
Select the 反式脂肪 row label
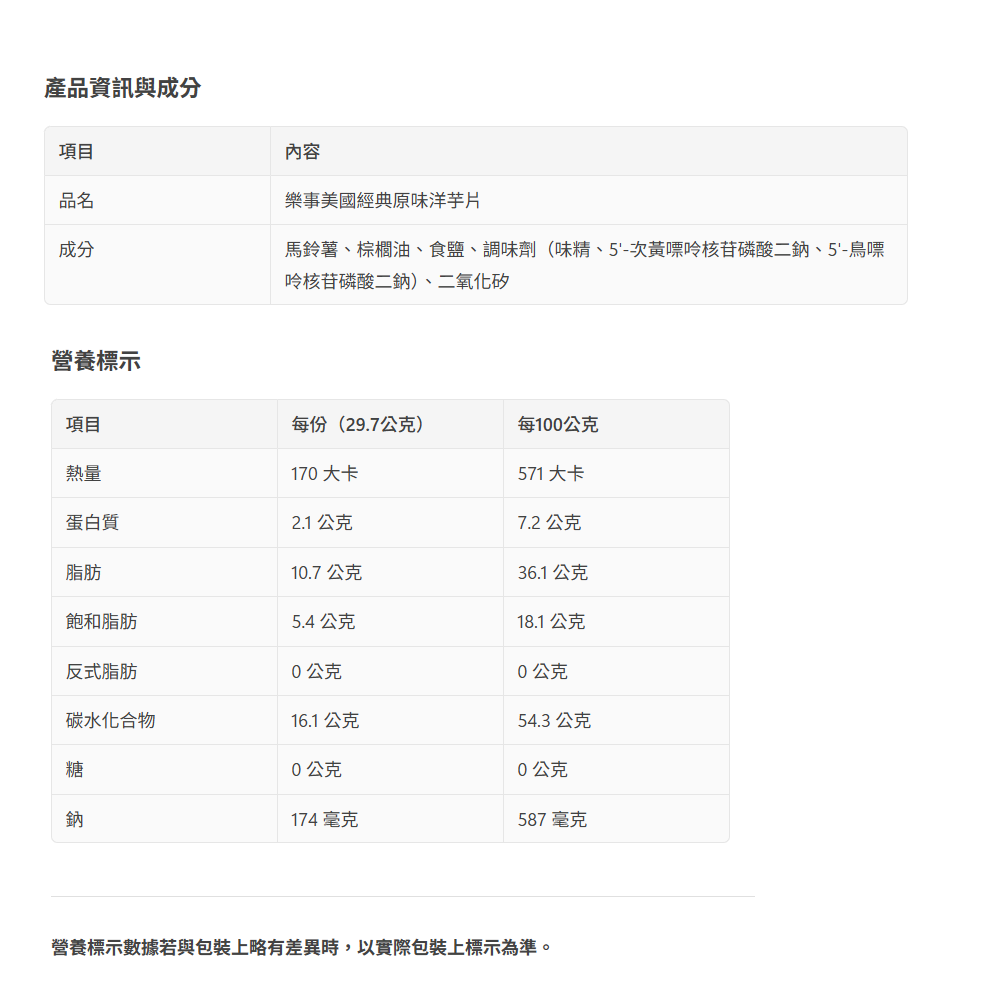pyautogui.click(x=101, y=672)
